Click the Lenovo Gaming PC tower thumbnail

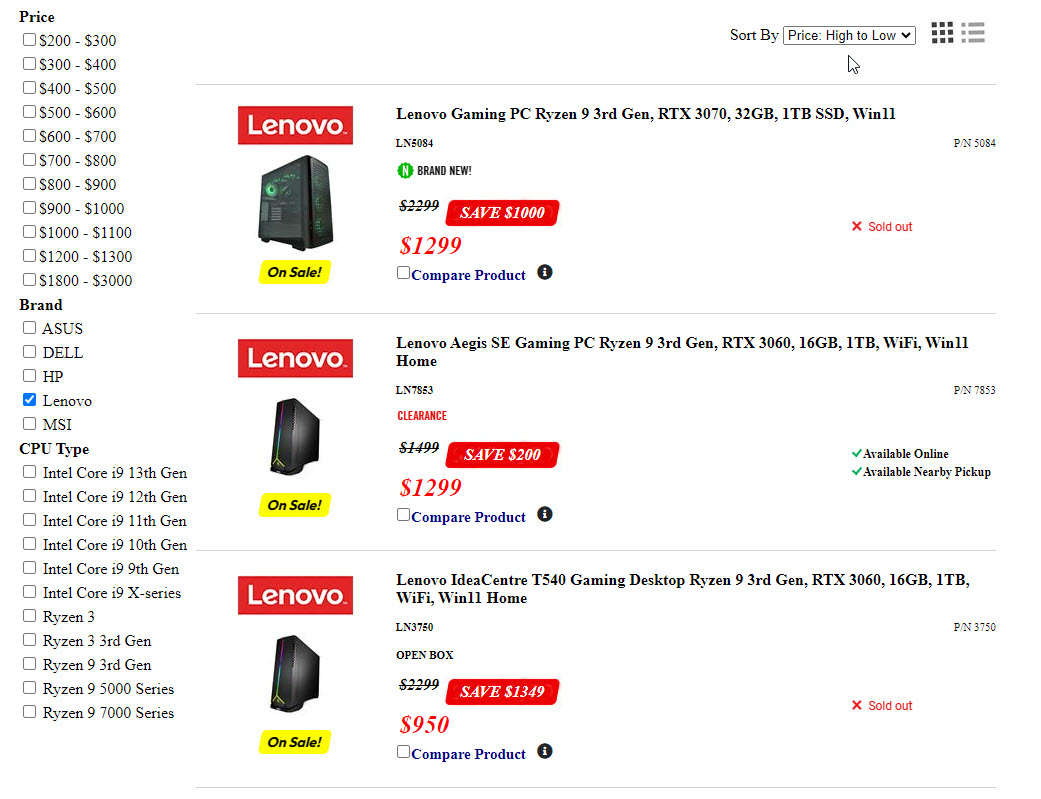295,201
